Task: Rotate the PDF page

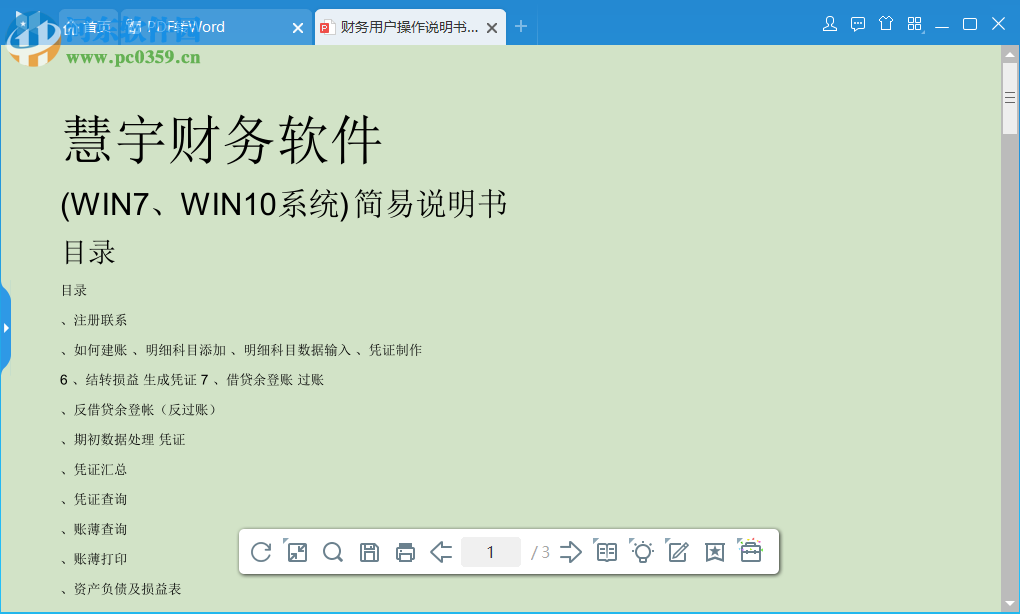Action: coord(261,551)
